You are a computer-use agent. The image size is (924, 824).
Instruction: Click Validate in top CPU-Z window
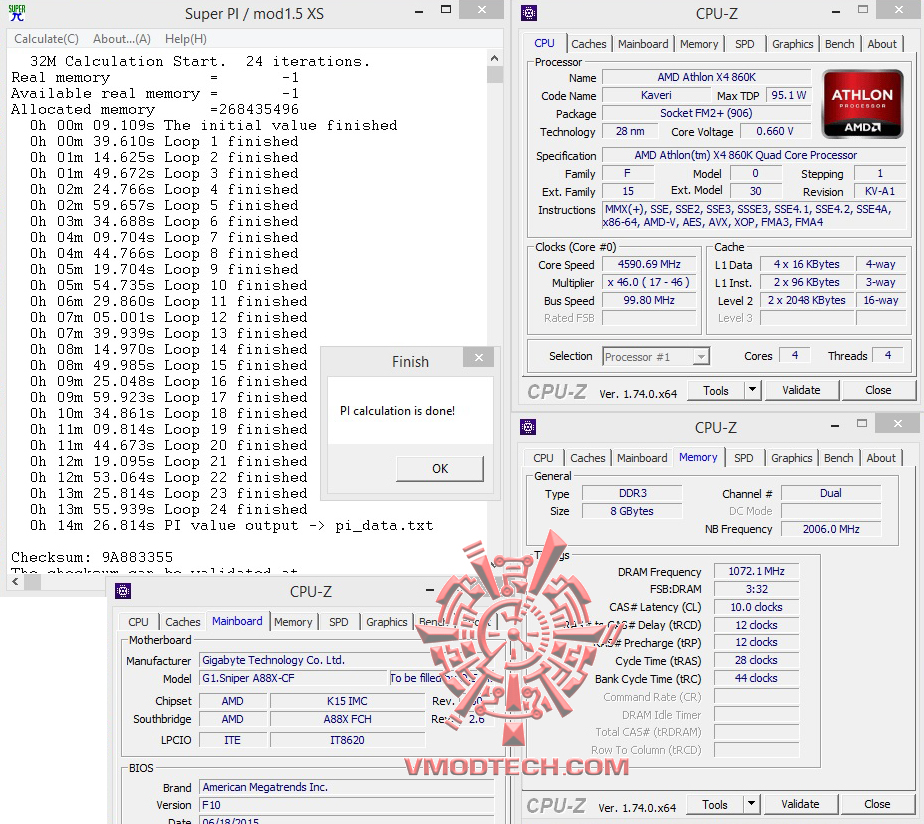point(800,390)
